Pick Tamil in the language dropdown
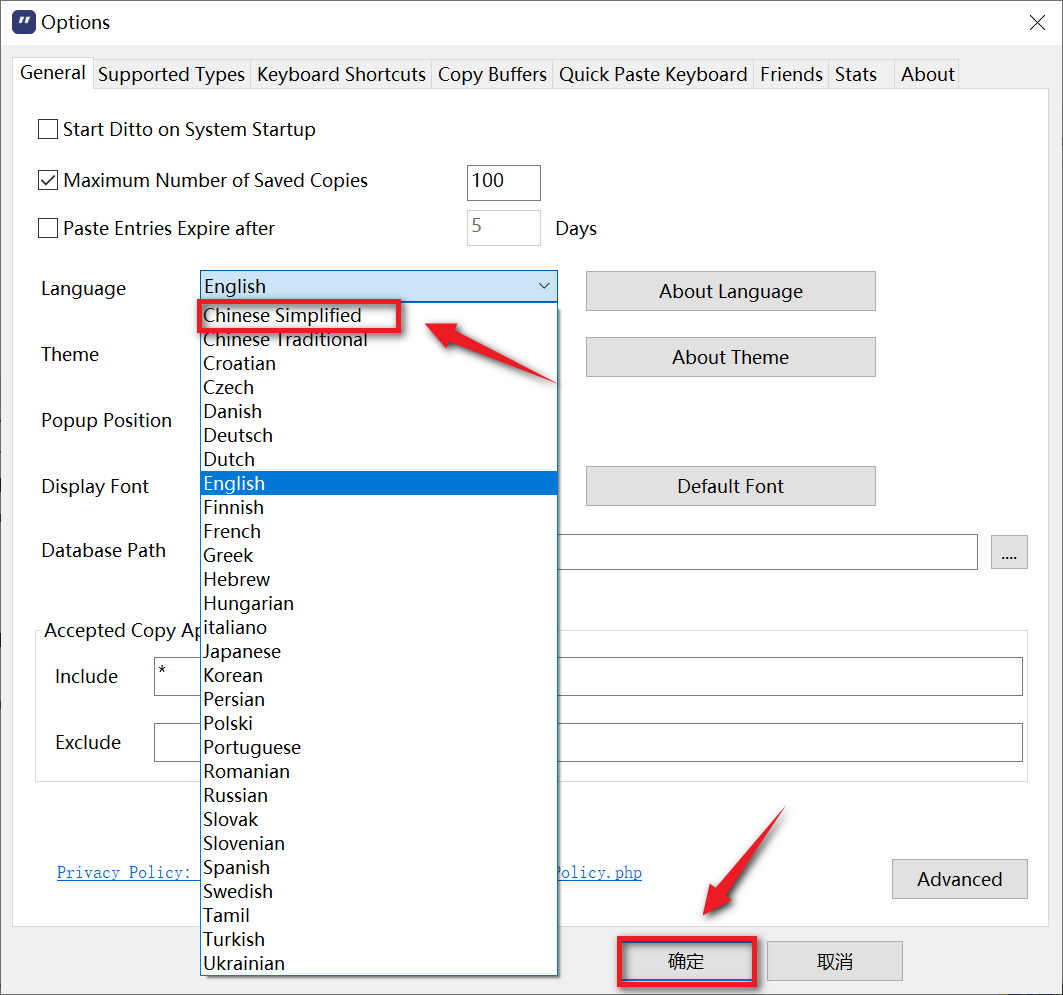 tap(379, 915)
